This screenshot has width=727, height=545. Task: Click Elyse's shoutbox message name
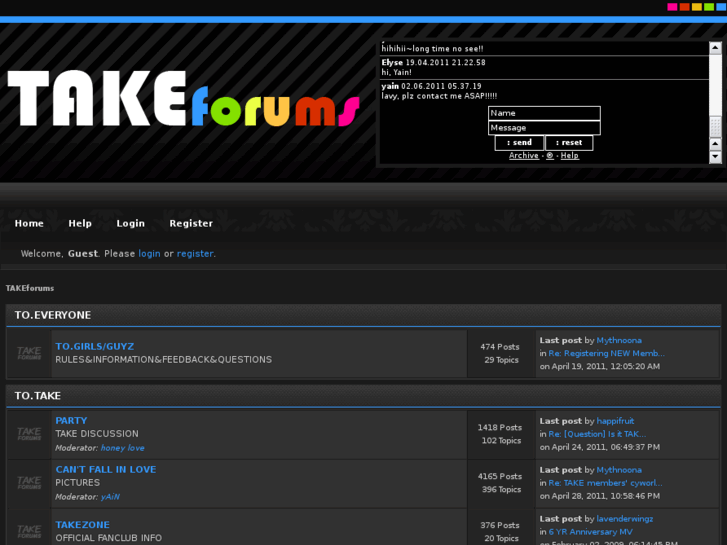pyautogui.click(x=392, y=63)
